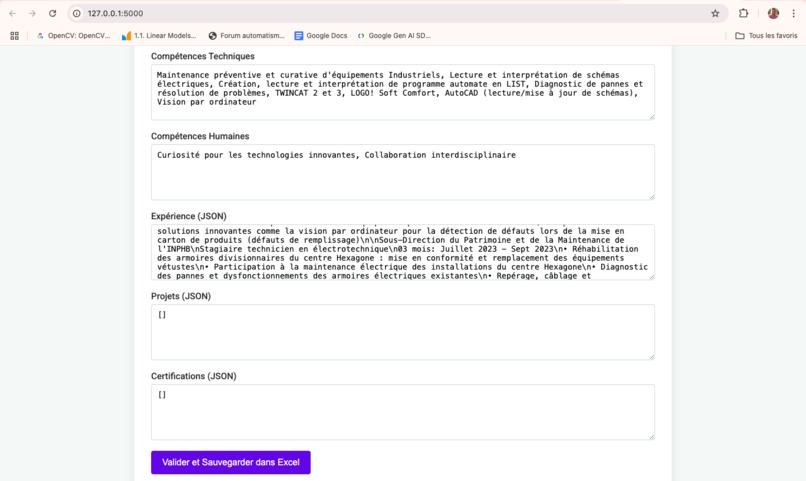Click the Expérience (JSON) label
Image resolution: width=806 pixels, height=481 pixels.
coord(189,216)
